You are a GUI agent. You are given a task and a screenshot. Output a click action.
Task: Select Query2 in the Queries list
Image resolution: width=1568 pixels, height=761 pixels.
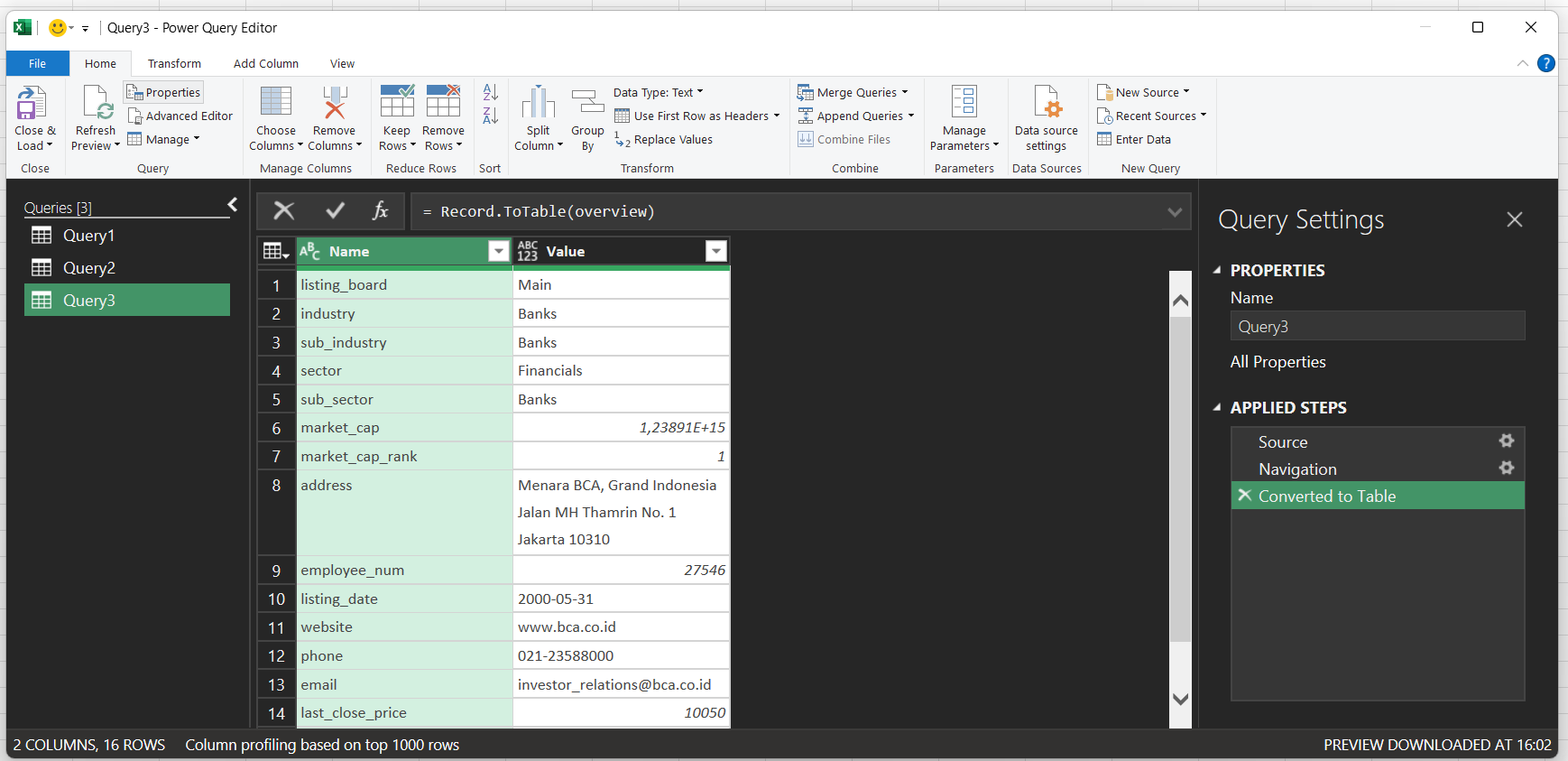point(127,268)
